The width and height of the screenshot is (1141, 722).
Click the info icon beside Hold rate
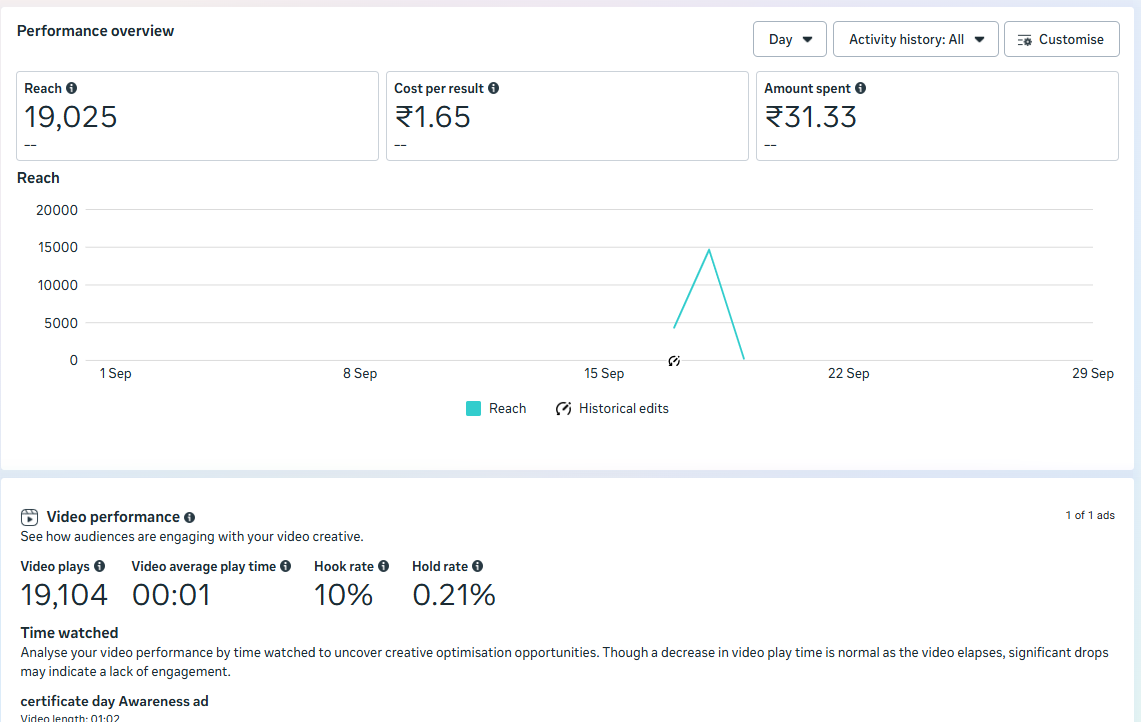pos(477,566)
